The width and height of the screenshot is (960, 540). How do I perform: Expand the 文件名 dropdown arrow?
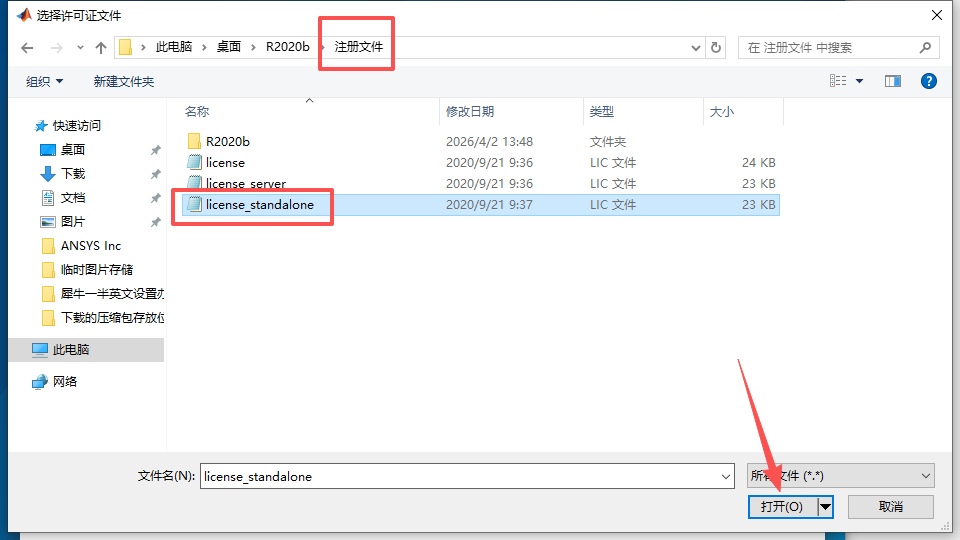(726, 476)
